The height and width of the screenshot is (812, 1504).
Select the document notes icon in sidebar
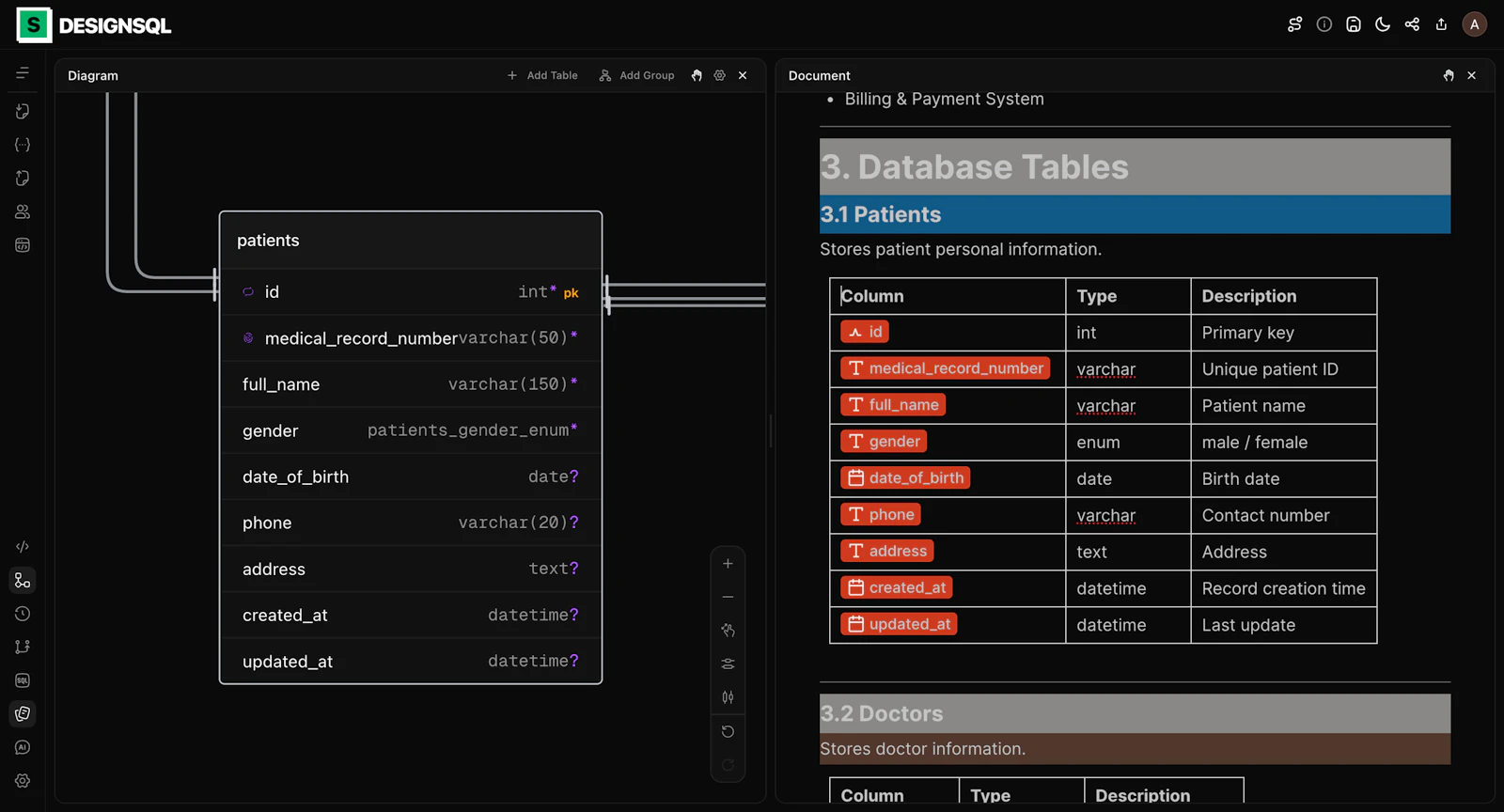(23, 713)
